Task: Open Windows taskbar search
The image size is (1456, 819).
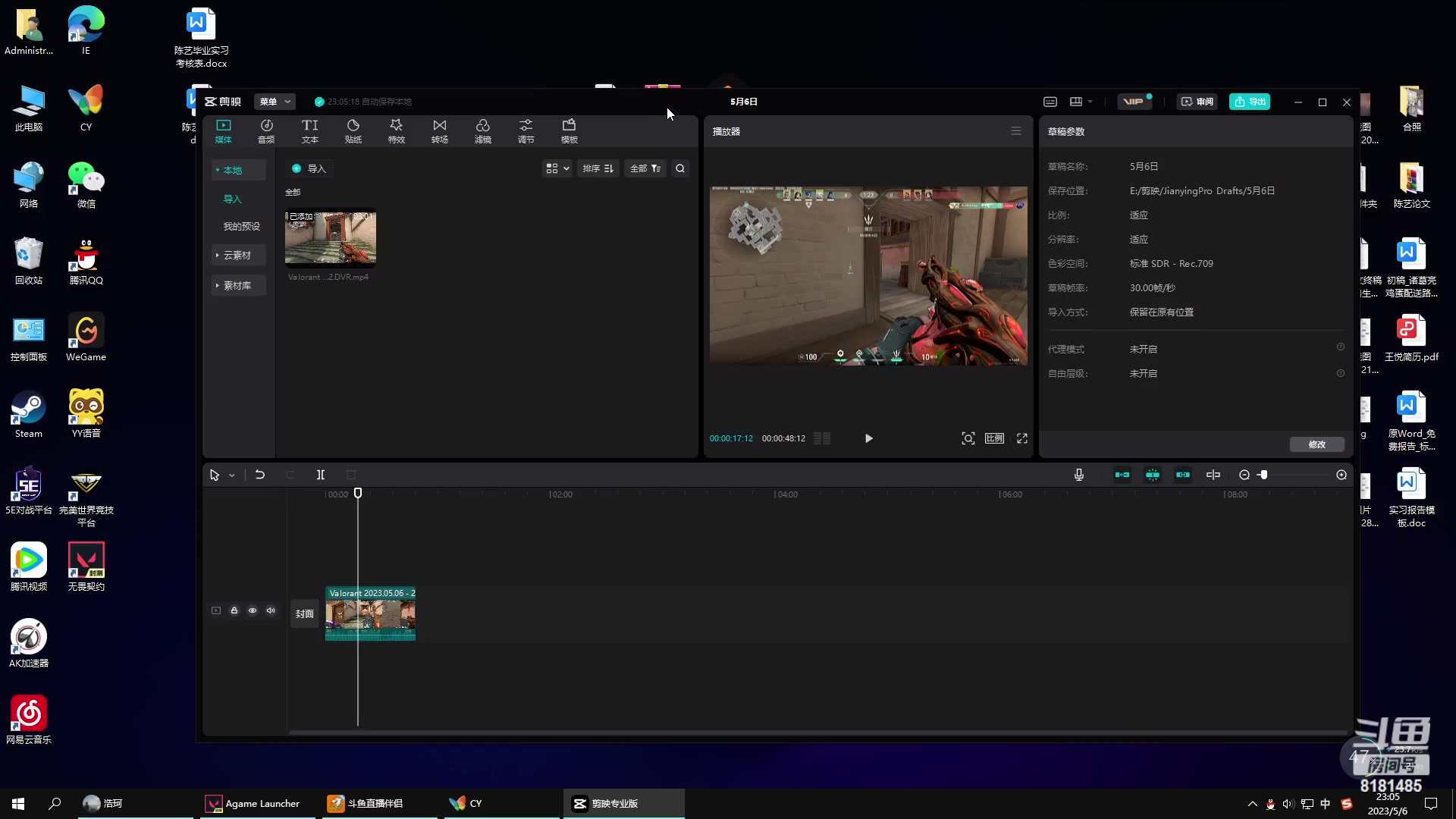Action: pos(55,804)
